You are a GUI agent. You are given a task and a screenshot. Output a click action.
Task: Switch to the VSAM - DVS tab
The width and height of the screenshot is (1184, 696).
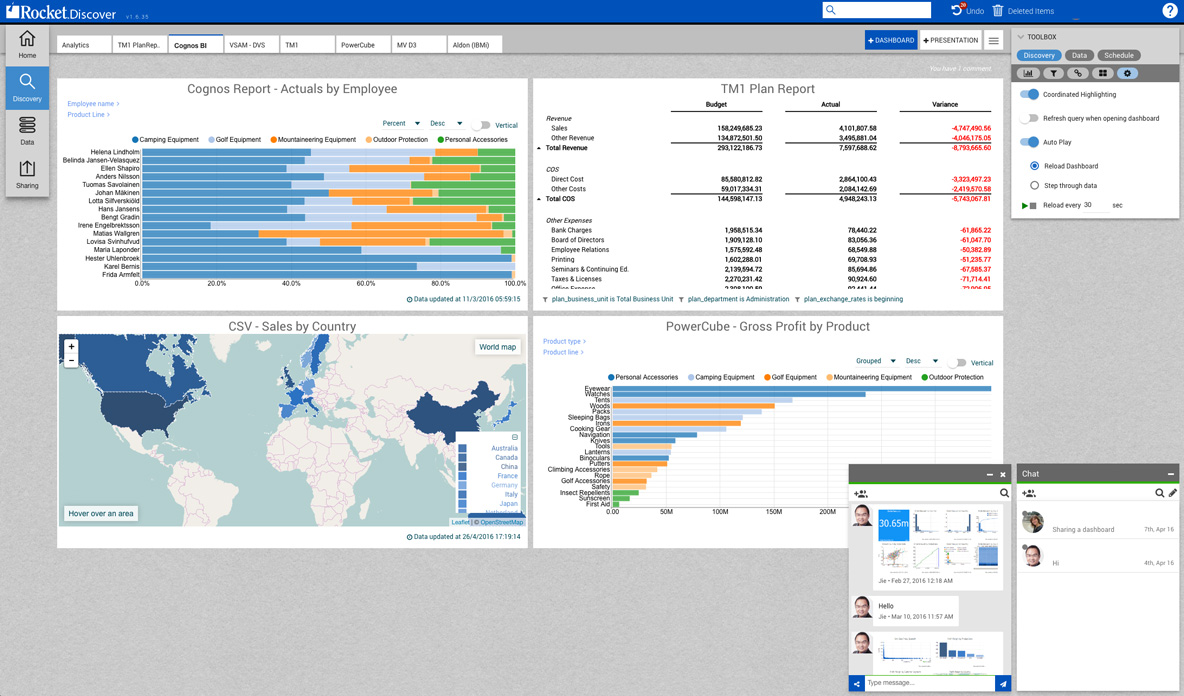[251, 45]
